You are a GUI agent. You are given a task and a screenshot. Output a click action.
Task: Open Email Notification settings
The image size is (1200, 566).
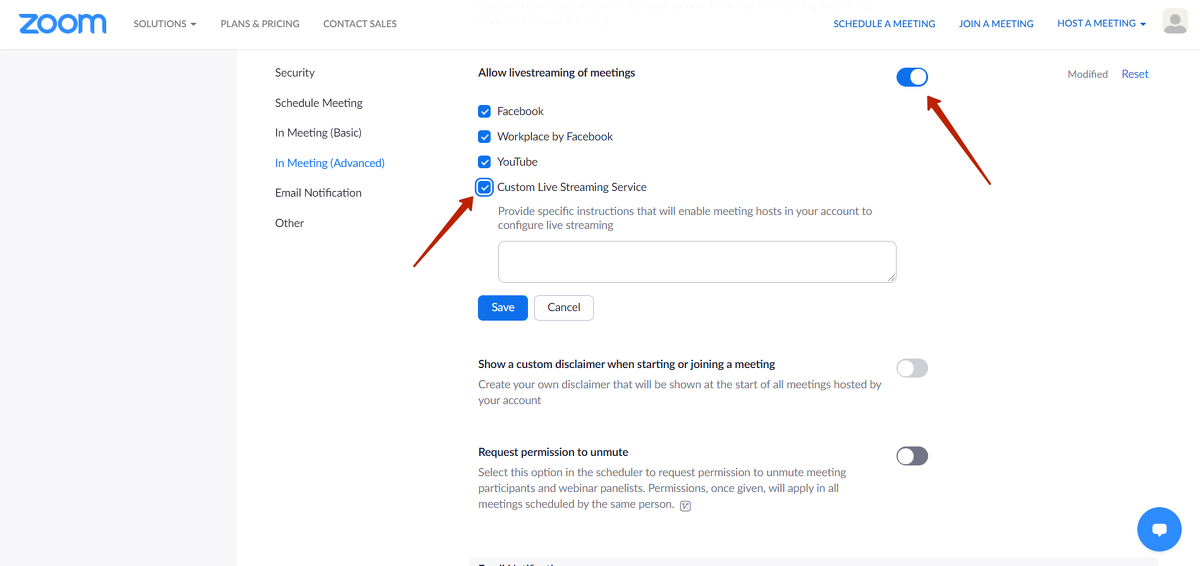coord(318,193)
